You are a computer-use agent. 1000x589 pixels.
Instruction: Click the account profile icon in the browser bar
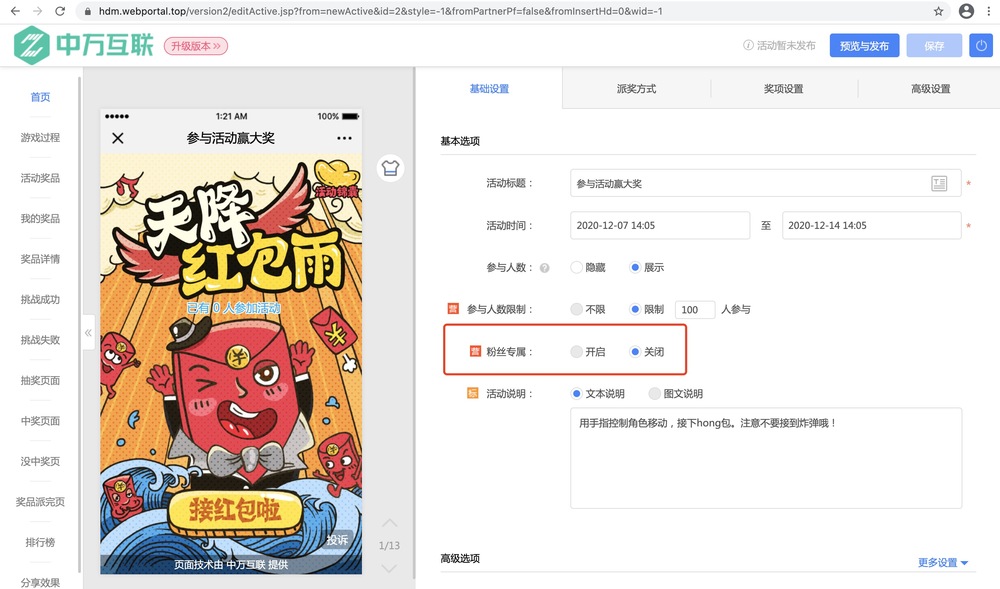966,11
